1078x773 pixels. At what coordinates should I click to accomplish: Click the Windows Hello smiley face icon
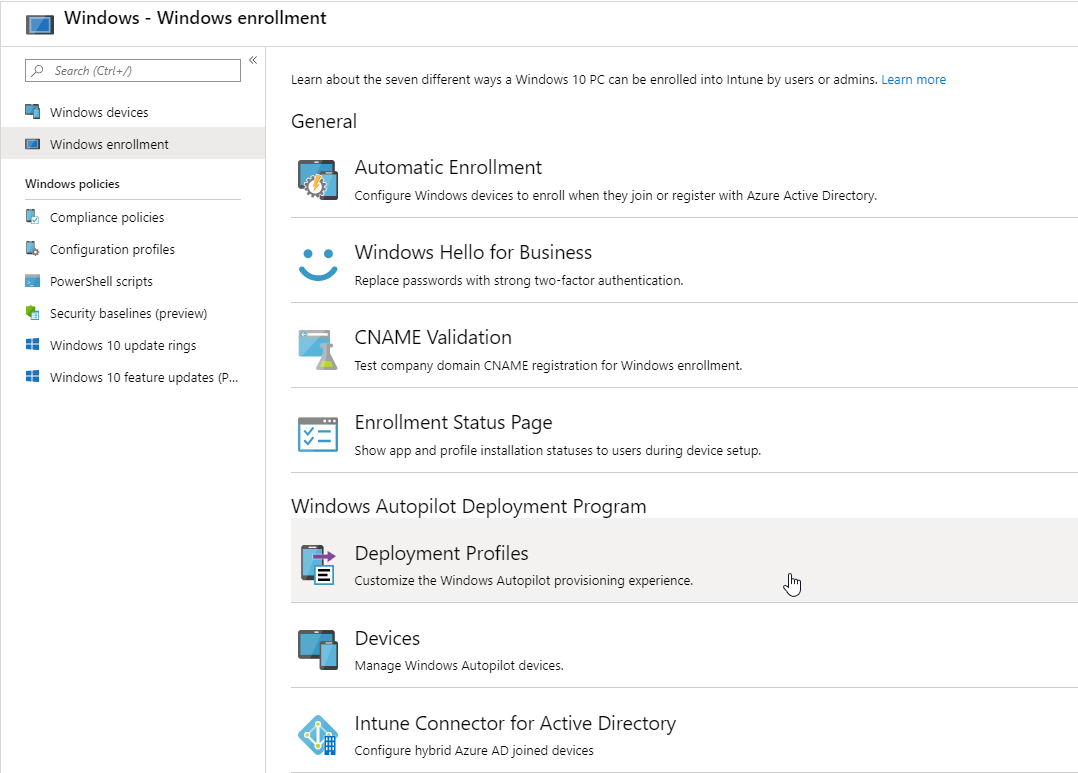[x=318, y=265]
